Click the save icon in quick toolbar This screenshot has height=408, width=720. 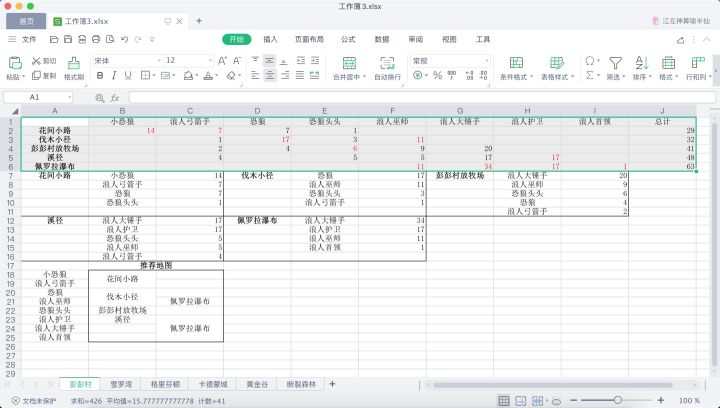click(x=68, y=39)
